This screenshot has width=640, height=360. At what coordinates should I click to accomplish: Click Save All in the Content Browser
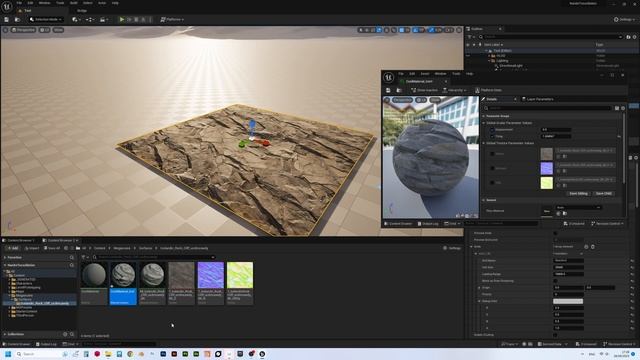tap(52, 248)
